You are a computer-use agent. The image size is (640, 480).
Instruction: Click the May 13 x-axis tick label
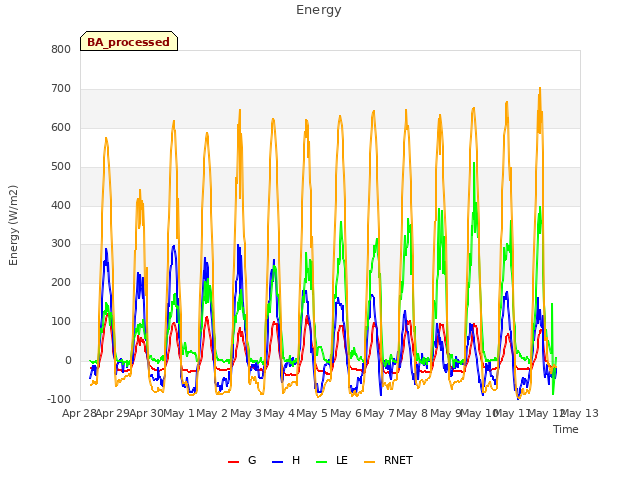(x=580, y=413)
